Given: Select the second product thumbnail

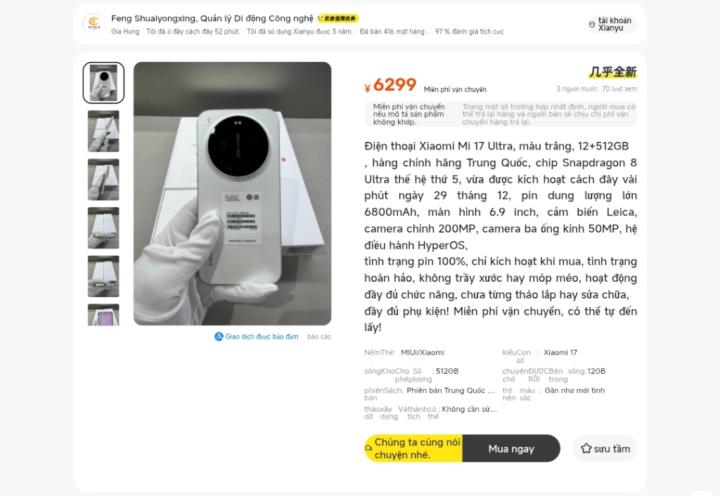Looking at the screenshot, I should pyautogui.click(x=103, y=131).
